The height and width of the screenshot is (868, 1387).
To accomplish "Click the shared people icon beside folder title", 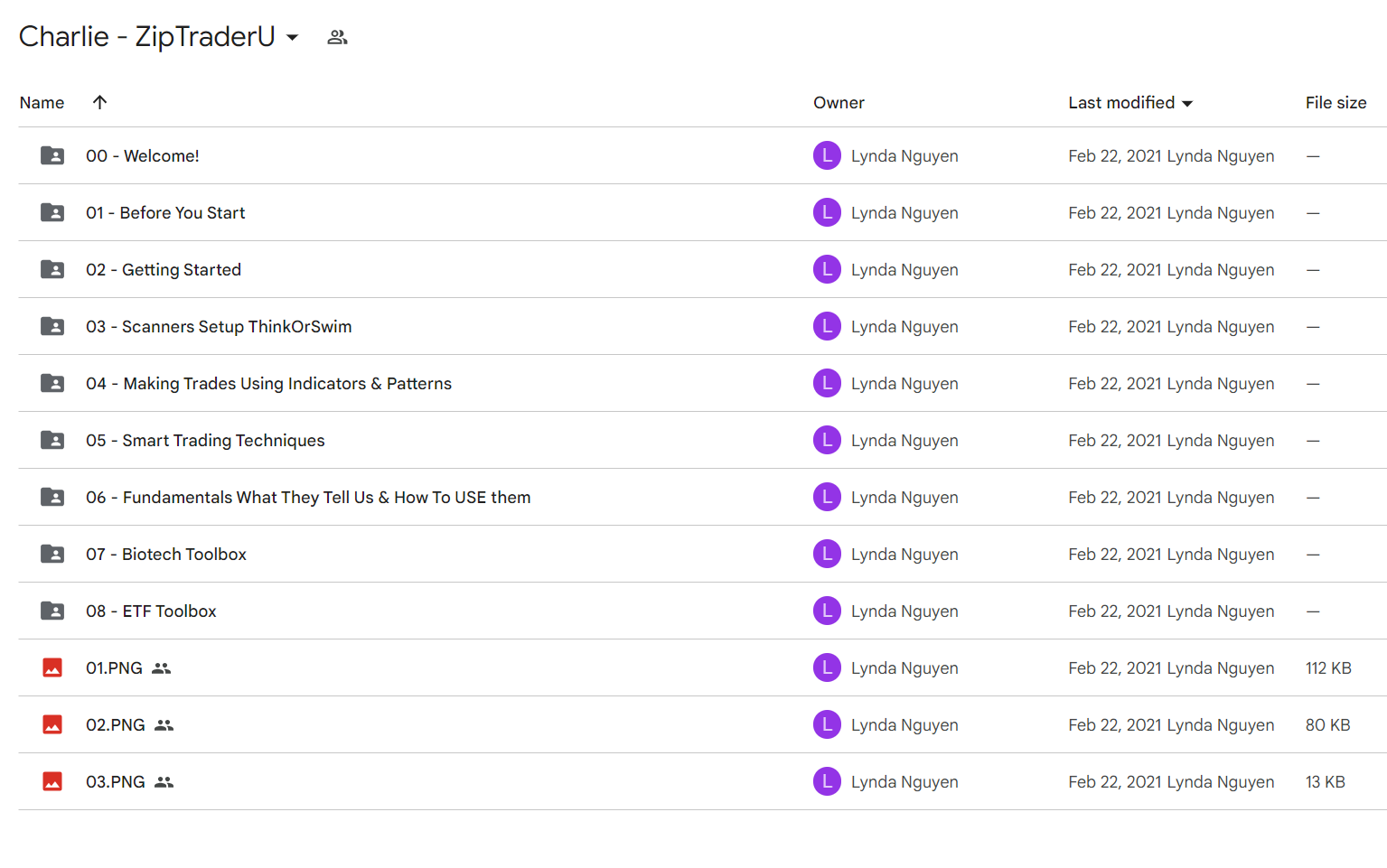I will coord(337,37).
